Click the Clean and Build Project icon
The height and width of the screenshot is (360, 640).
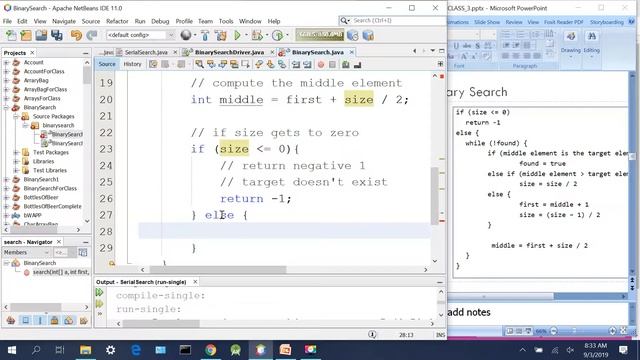coord(221,36)
